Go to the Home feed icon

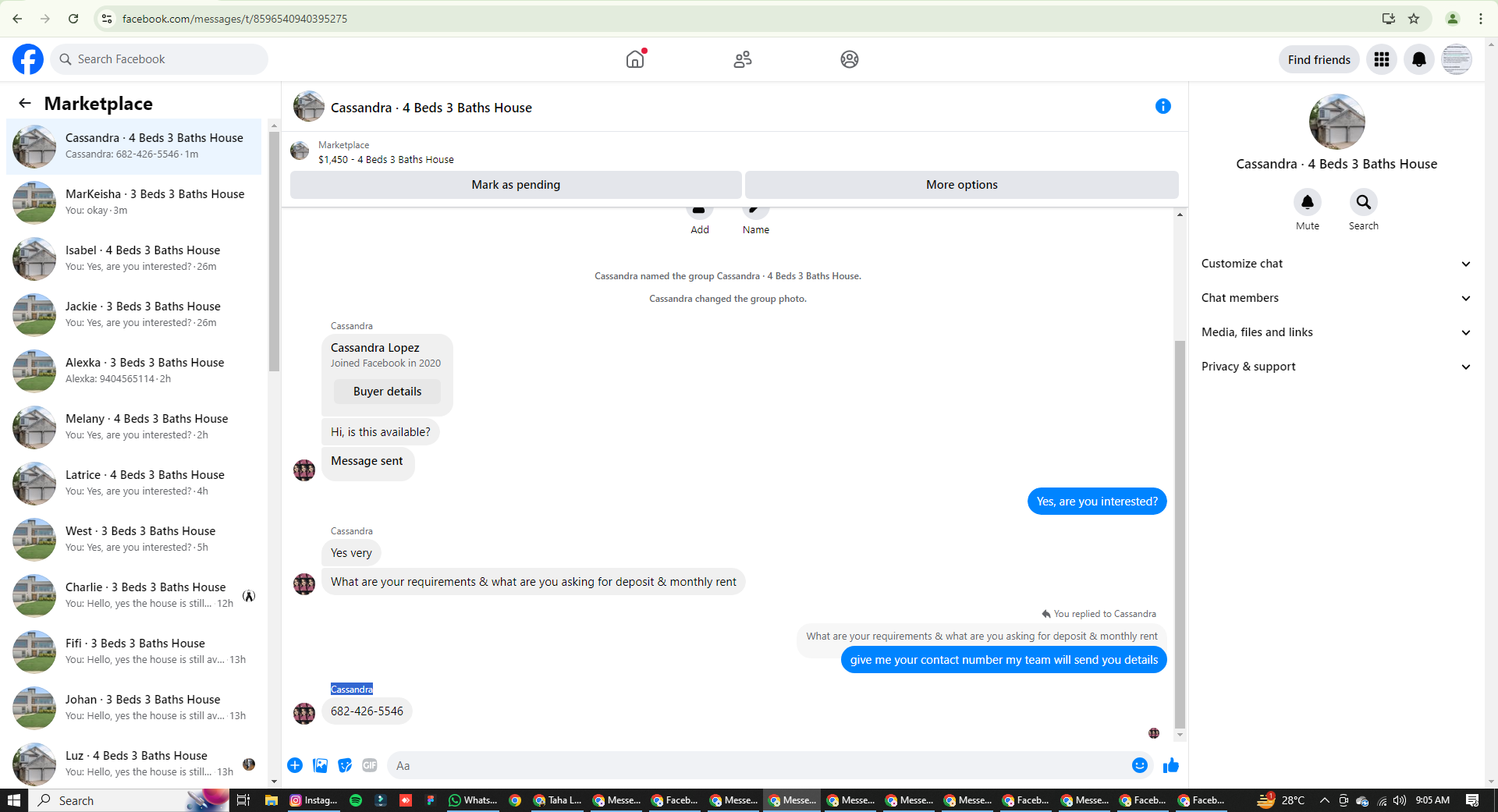point(635,59)
